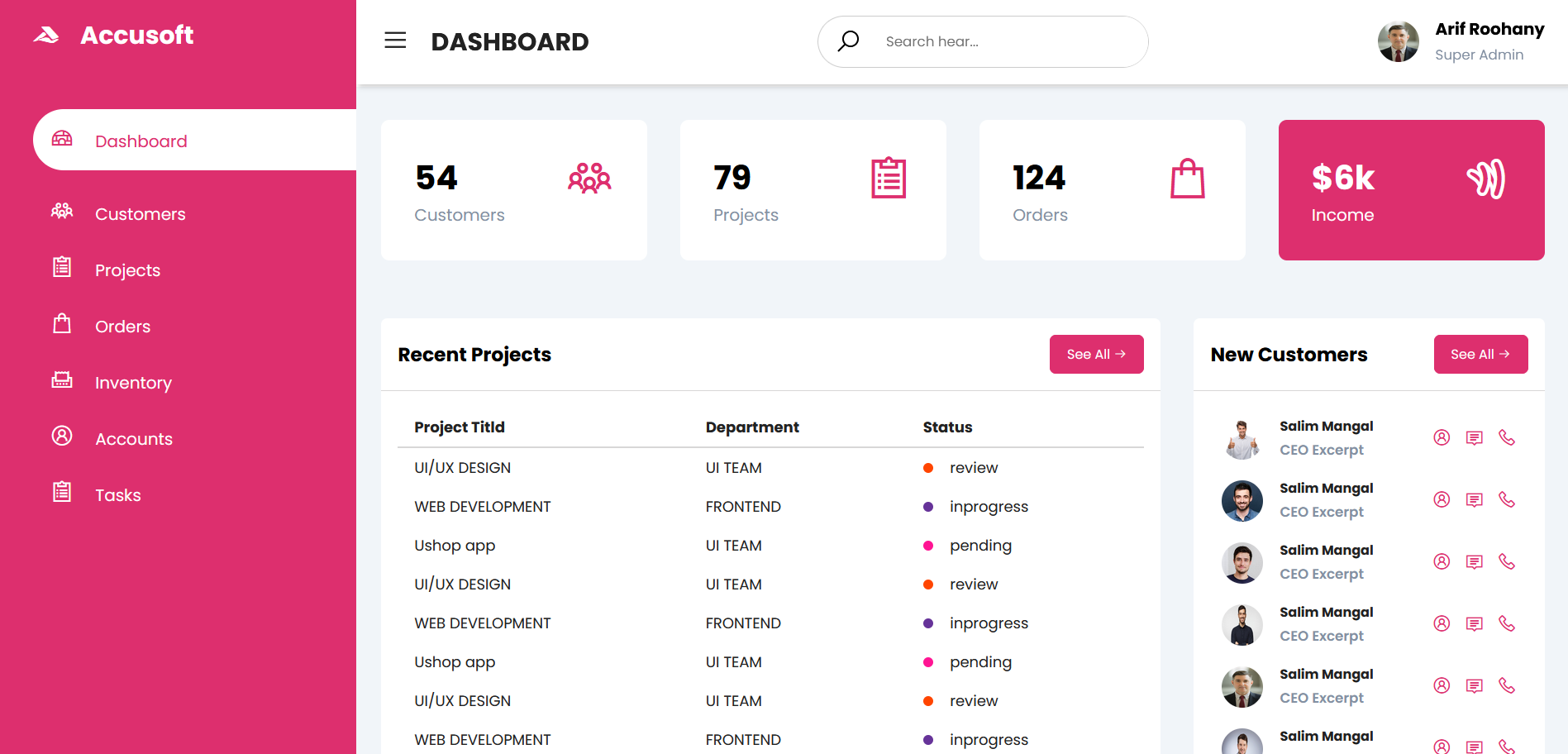Image resolution: width=1568 pixels, height=754 pixels.
Task: Open the Arif Roohany profile name
Action: click(1489, 29)
